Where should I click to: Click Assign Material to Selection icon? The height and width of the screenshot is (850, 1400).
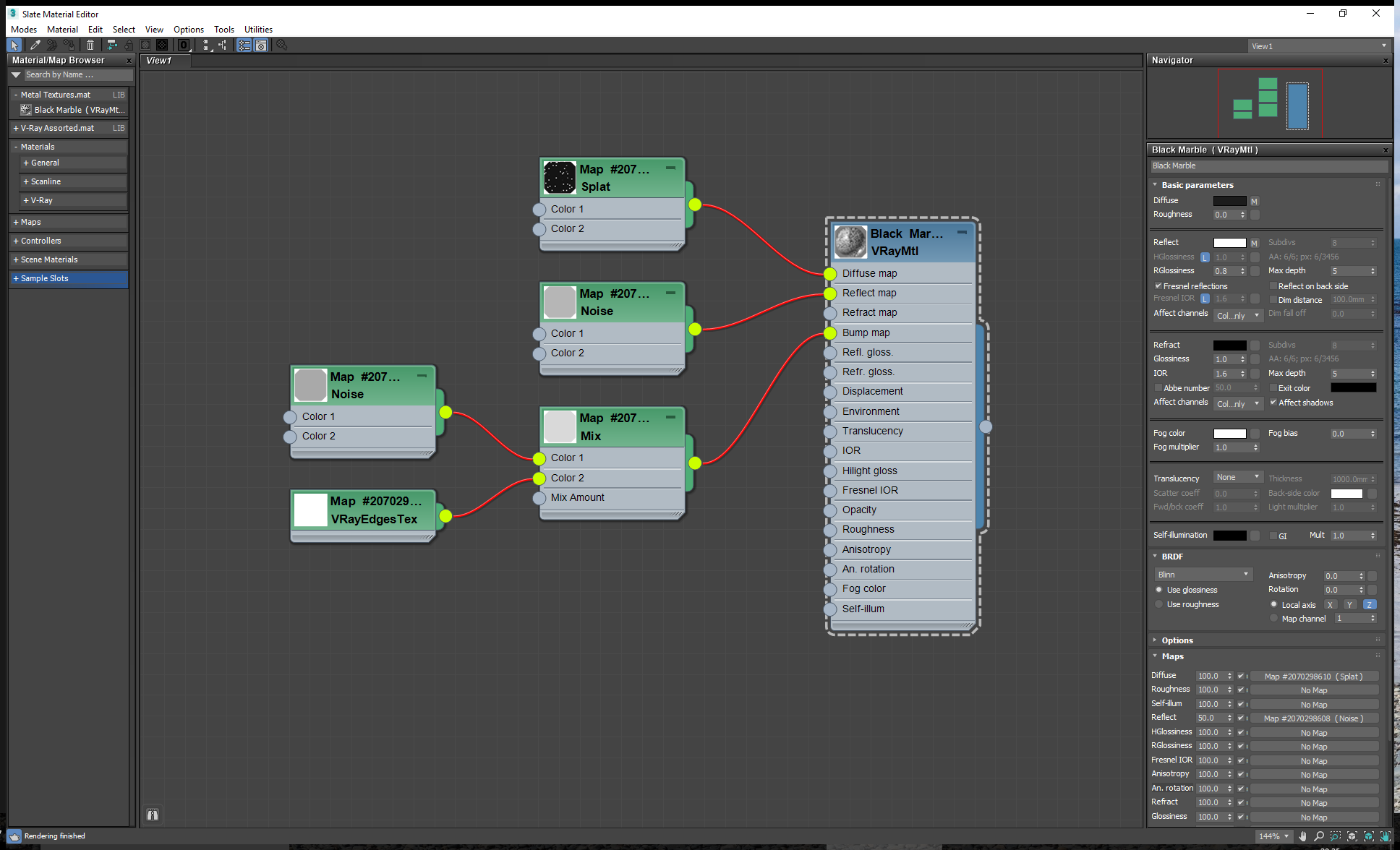coord(69,45)
